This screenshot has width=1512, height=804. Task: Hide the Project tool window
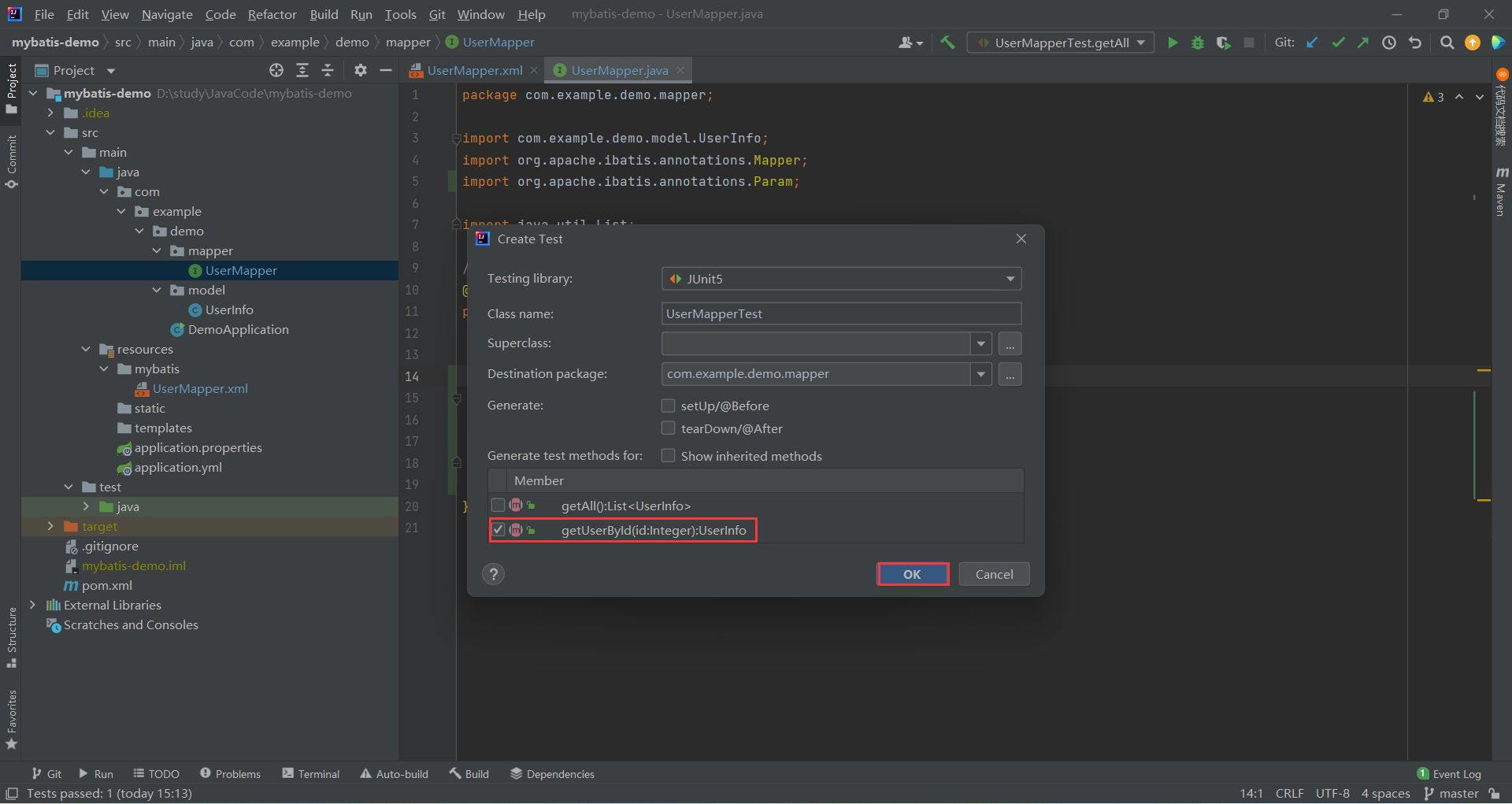tap(386, 70)
